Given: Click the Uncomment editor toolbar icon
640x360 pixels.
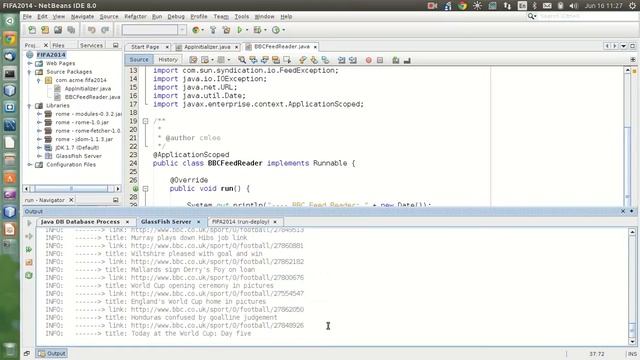Looking at the screenshot, I should click(407, 60).
